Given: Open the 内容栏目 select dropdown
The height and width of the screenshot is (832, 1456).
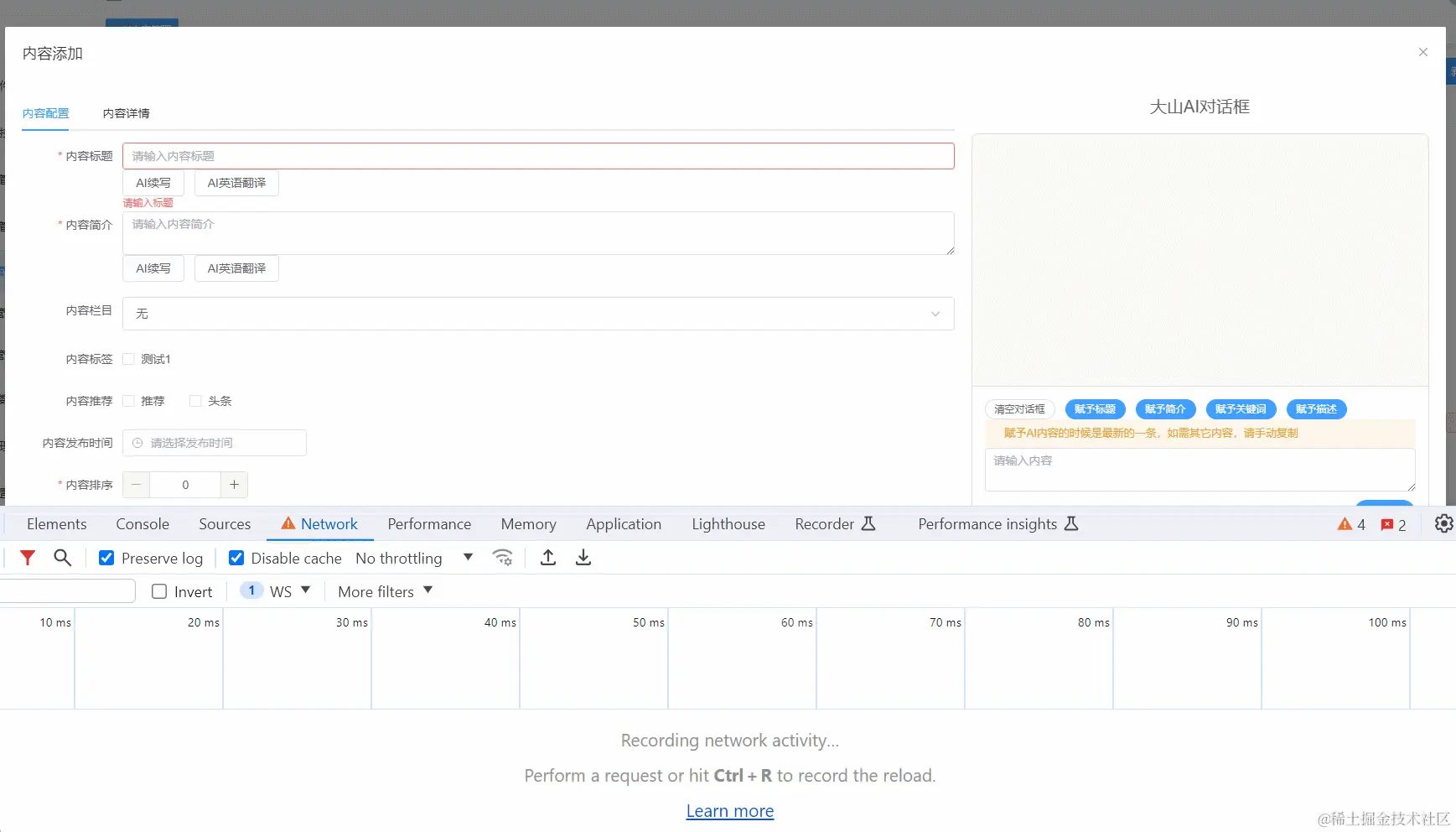Looking at the screenshot, I should tap(538, 314).
